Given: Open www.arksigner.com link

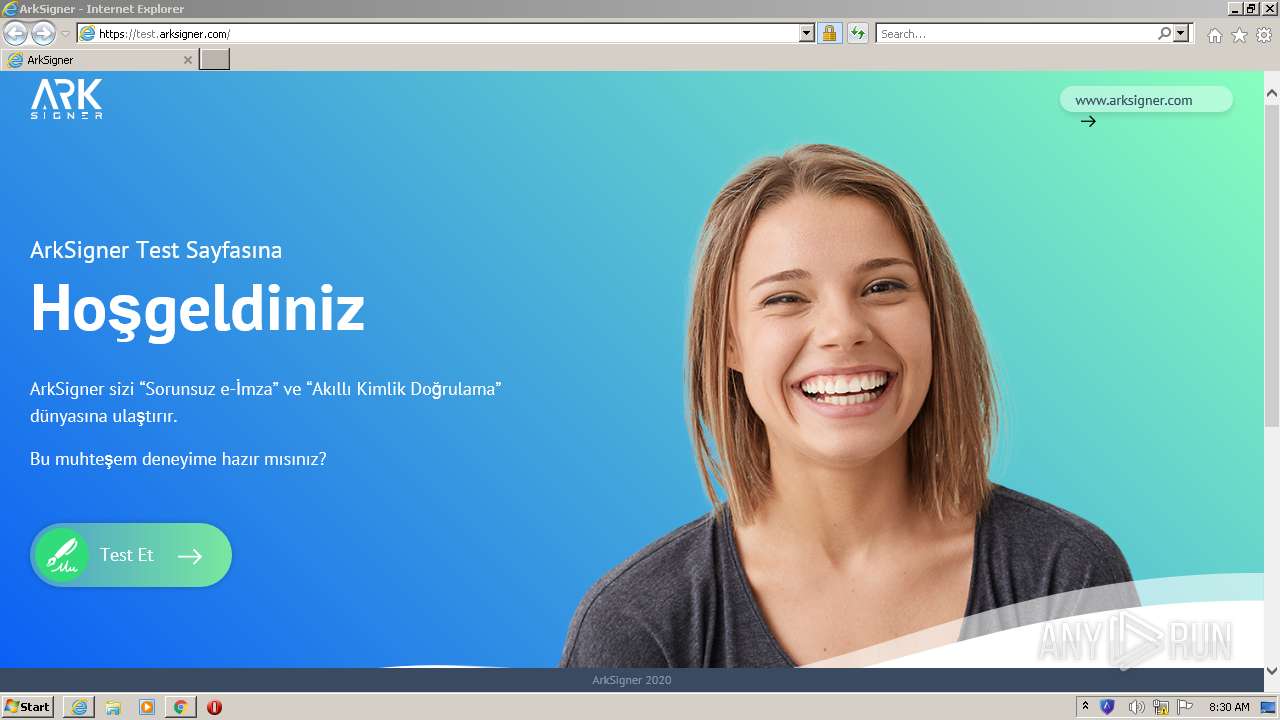Looking at the screenshot, I should [1146, 100].
